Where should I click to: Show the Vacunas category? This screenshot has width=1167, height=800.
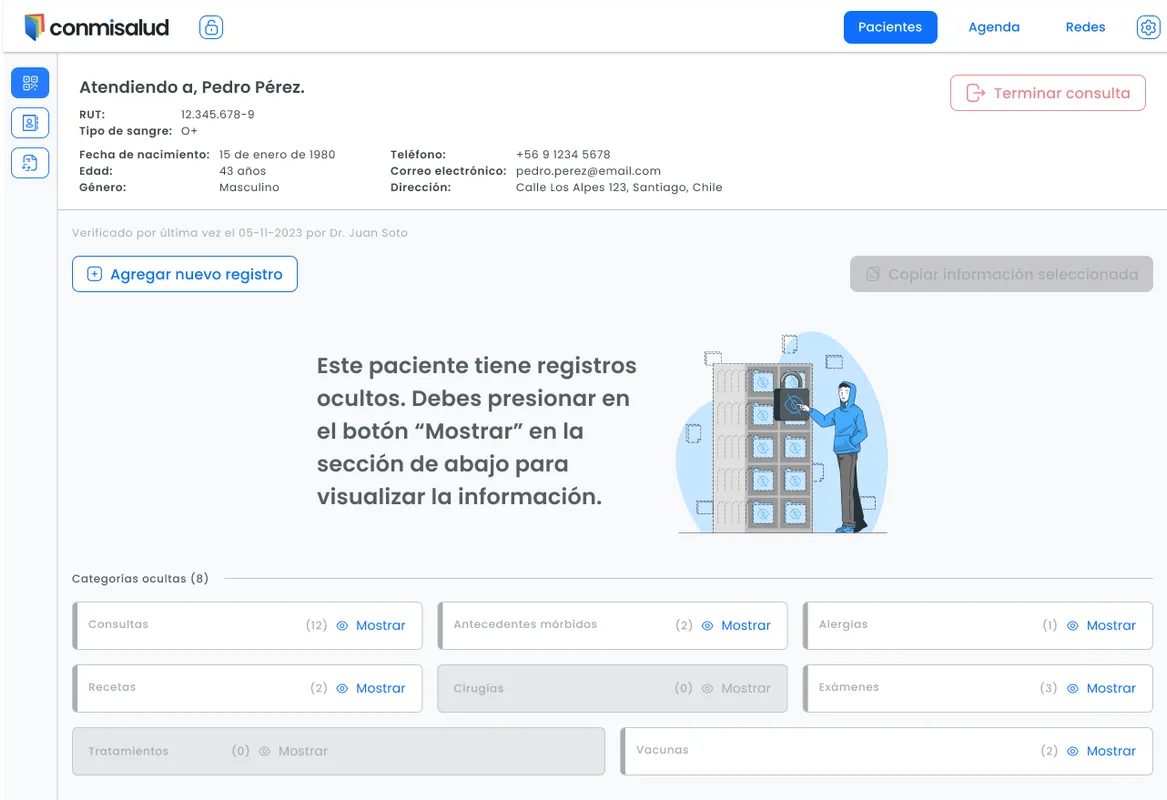coord(1102,752)
